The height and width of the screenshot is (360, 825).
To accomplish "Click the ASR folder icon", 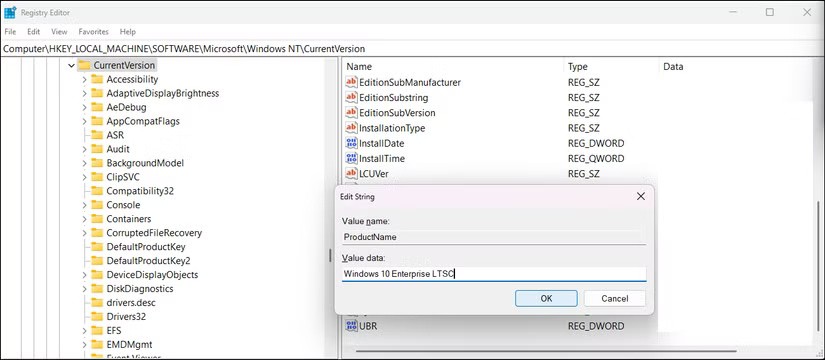I will 97,135.
